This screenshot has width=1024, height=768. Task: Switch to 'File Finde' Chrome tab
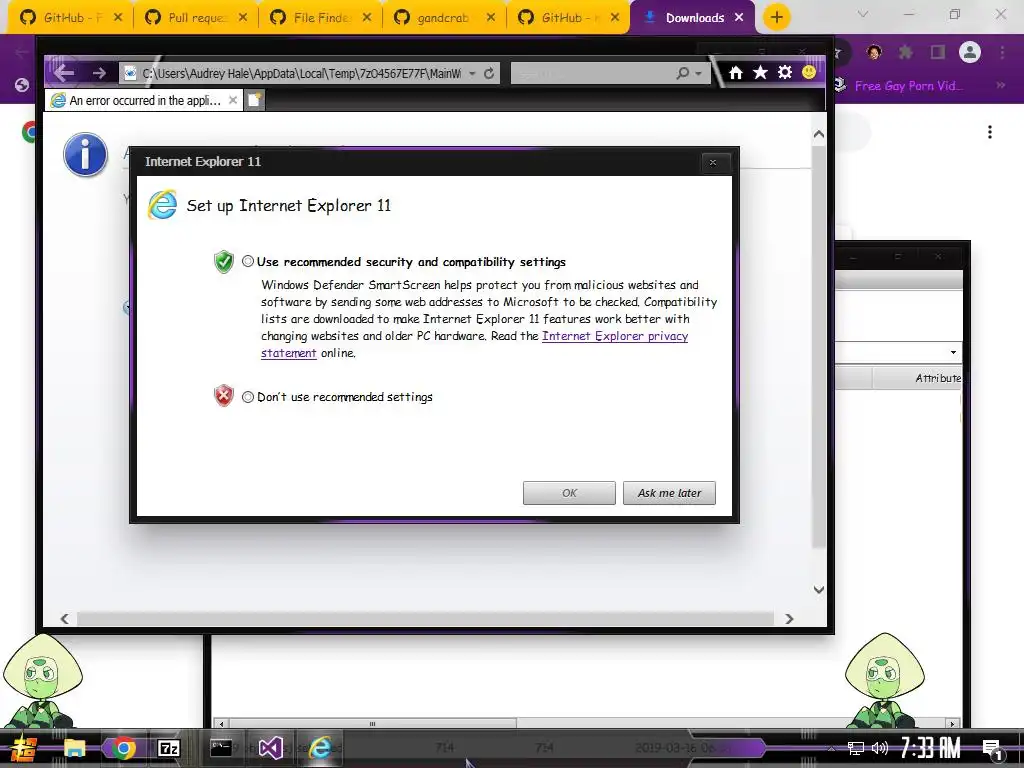click(320, 18)
